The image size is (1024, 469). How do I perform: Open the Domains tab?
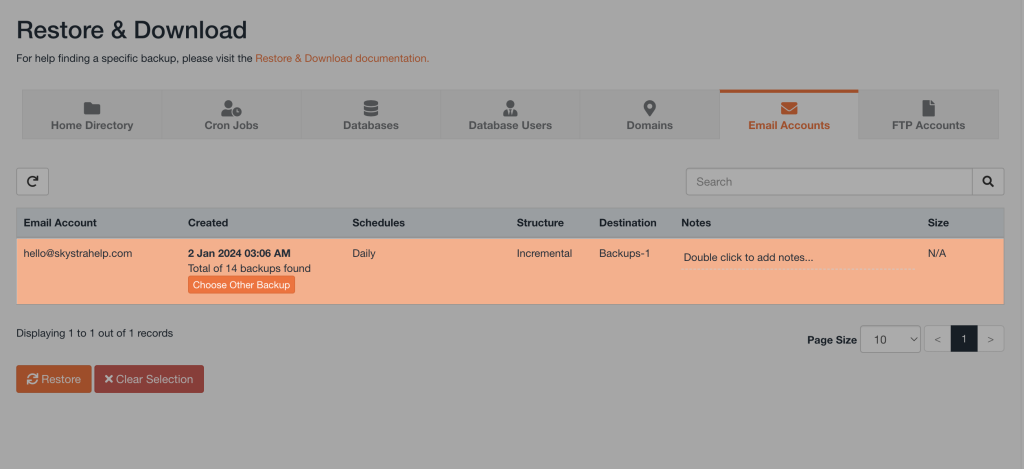(649, 115)
